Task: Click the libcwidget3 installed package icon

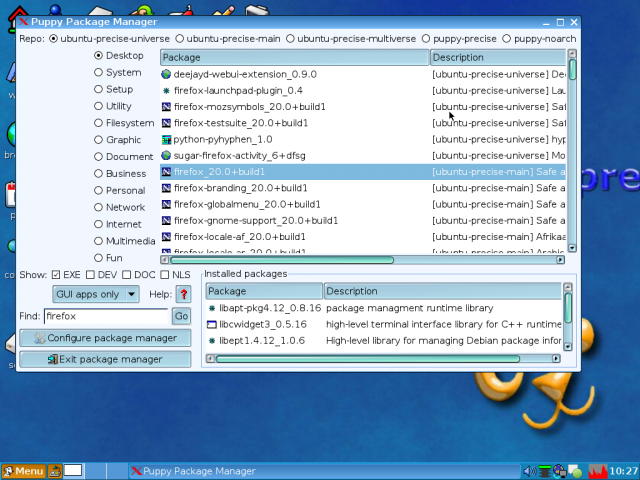Action: point(211,324)
